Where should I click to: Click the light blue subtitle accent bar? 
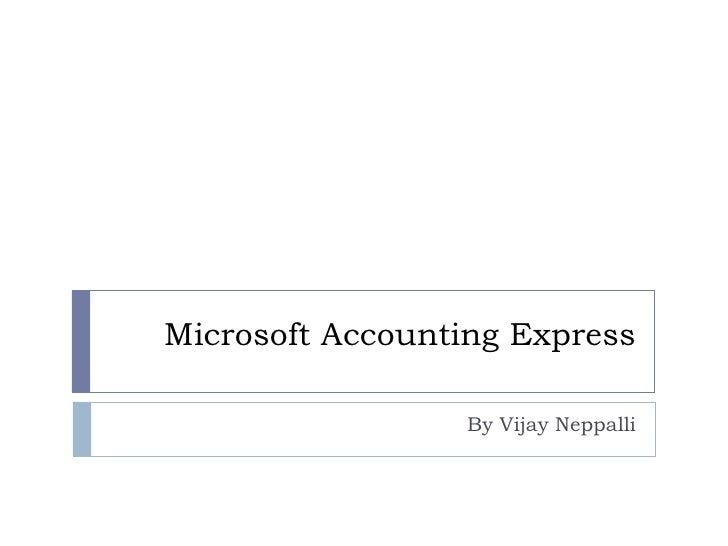coord(82,429)
